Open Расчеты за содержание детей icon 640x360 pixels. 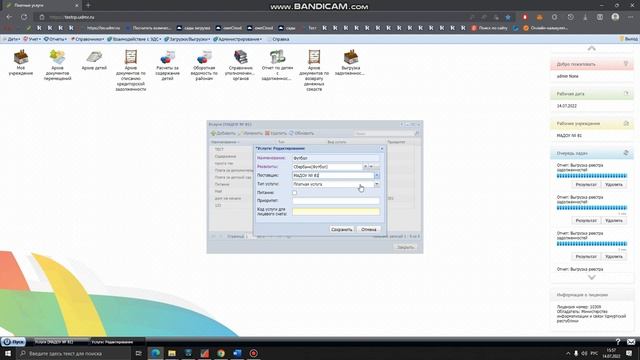pos(167,65)
